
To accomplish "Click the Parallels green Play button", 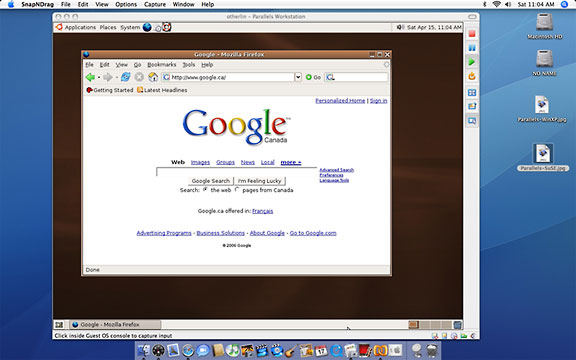I will 472,62.
